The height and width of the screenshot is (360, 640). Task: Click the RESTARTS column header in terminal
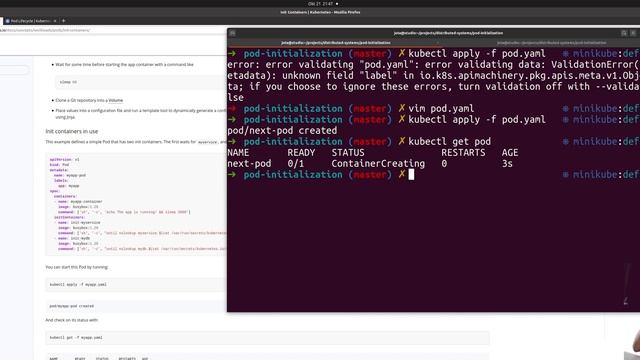463,153
